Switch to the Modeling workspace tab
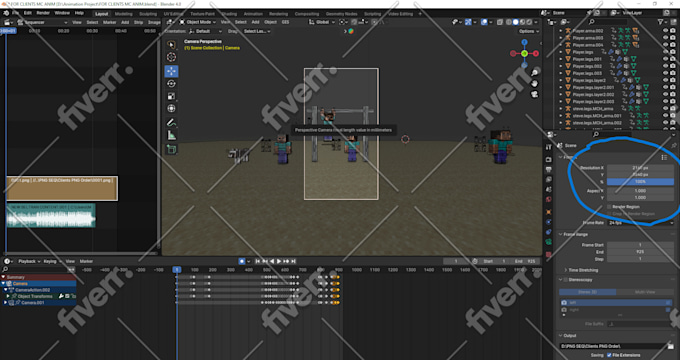The width and height of the screenshot is (680, 360). 124,14
